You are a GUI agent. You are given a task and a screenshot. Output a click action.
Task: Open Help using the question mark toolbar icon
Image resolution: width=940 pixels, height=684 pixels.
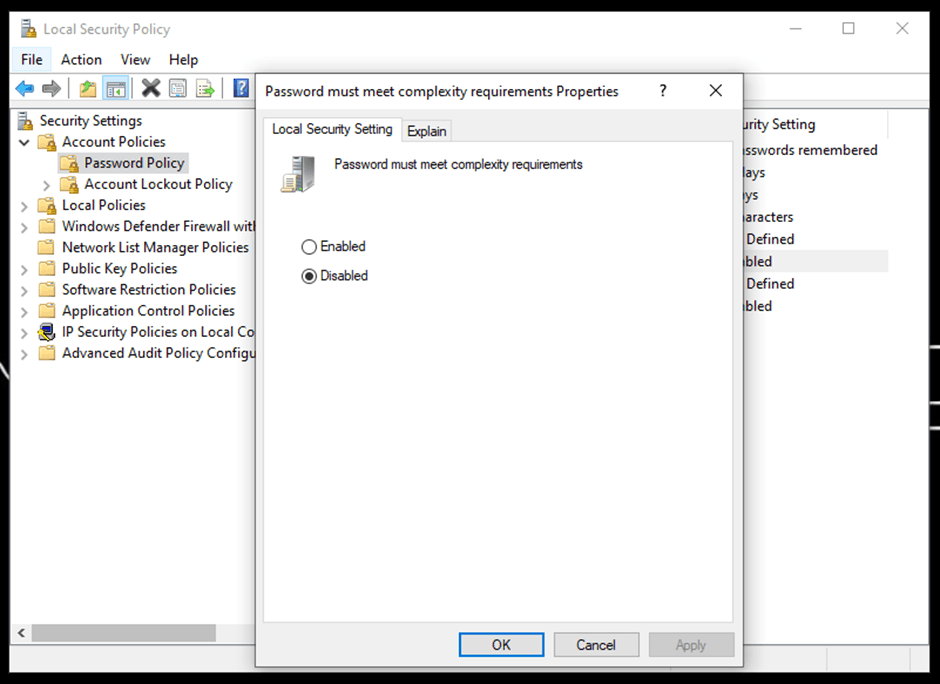[x=240, y=88]
